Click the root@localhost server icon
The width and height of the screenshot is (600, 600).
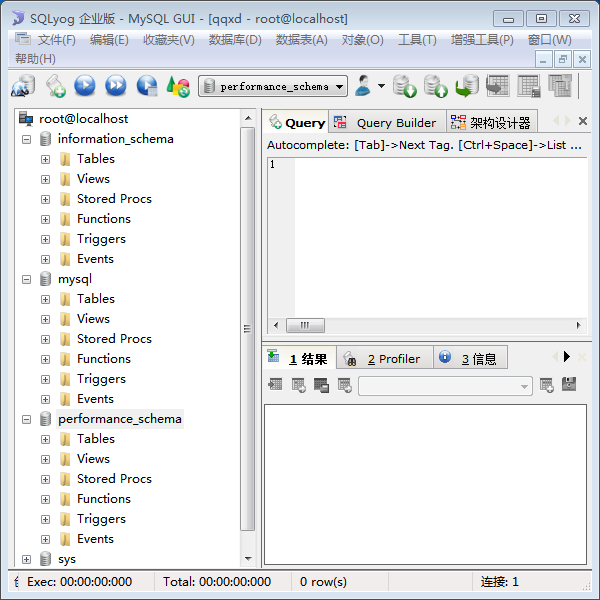(x=26, y=119)
